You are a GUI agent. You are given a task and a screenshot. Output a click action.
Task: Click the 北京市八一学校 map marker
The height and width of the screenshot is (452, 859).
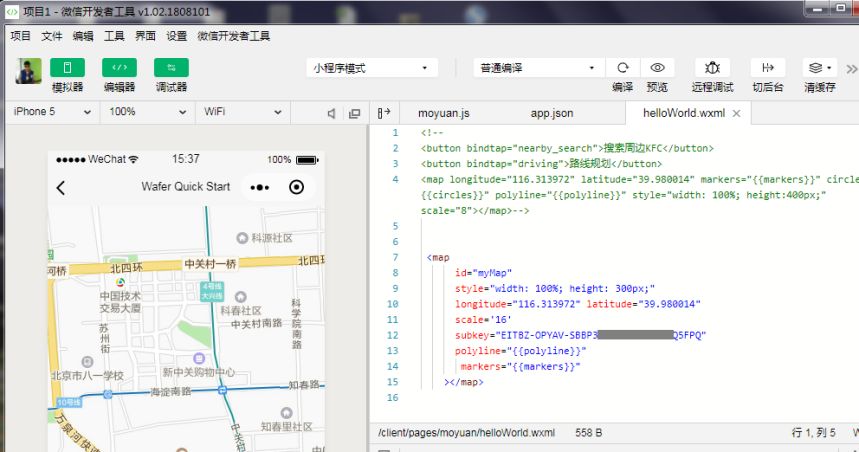(x=87, y=362)
